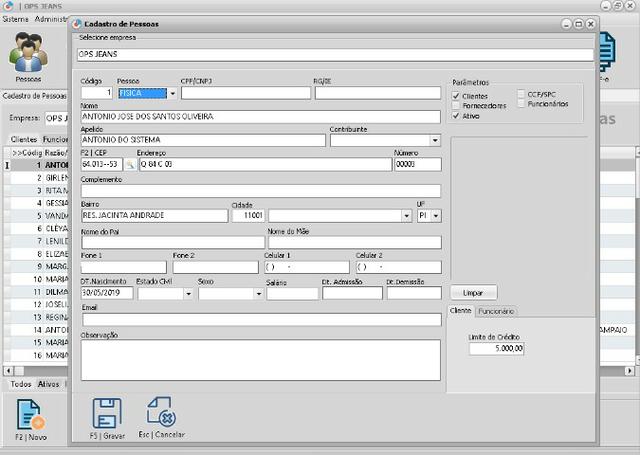640x455 pixels.
Task: Select the Clientes tab in main window
Action: tap(24, 140)
